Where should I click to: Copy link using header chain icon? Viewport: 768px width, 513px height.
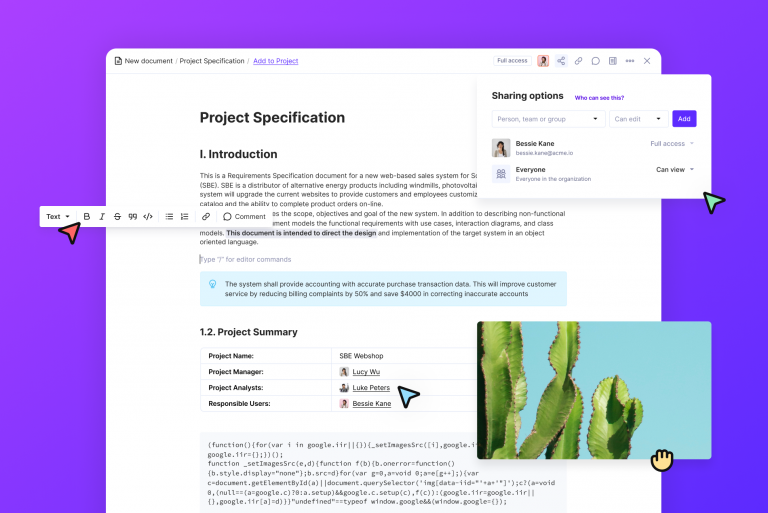pos(578,61)
